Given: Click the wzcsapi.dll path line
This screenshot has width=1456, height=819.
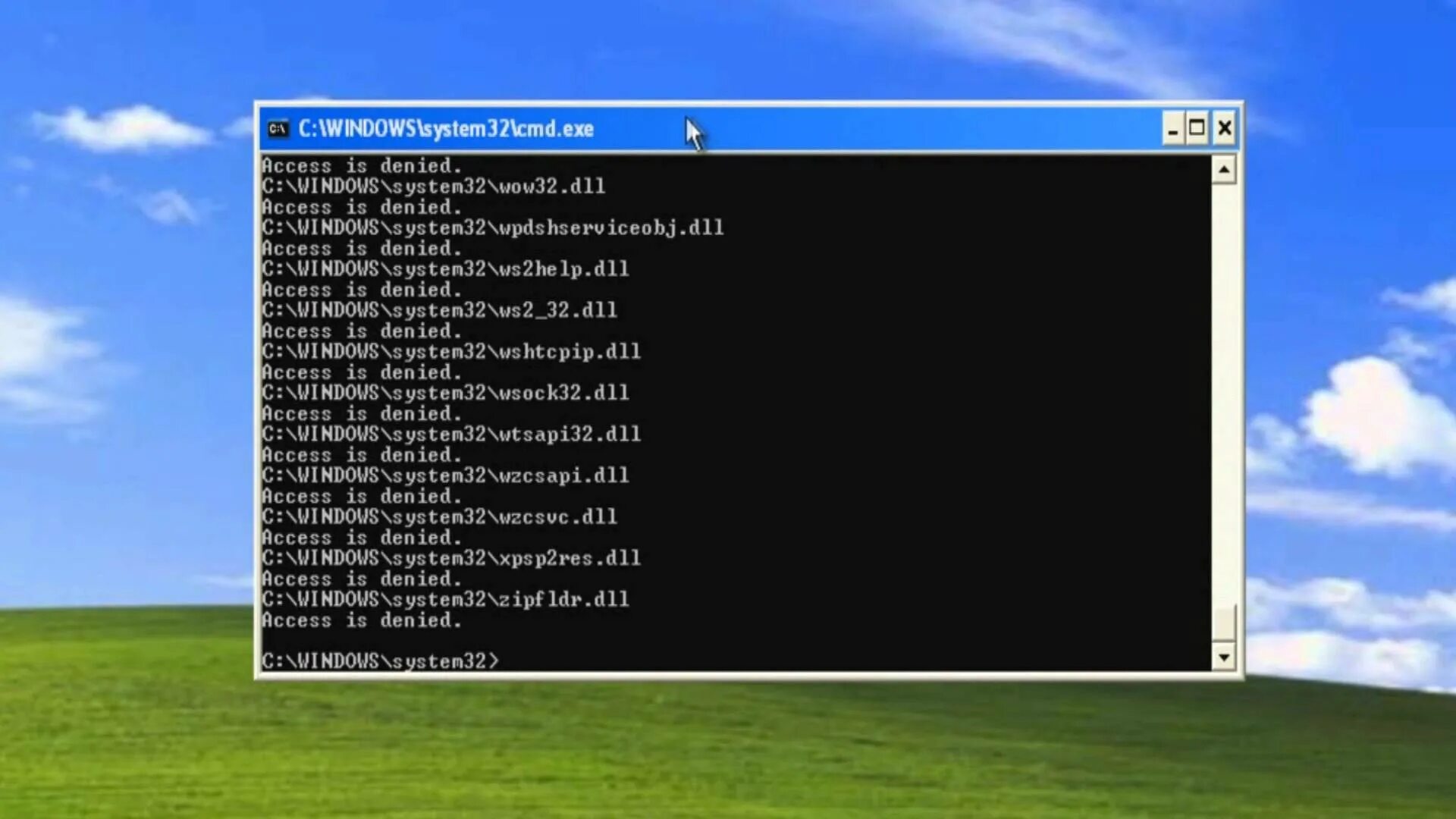Looking at the screenshot, I should tap(445, 475).
